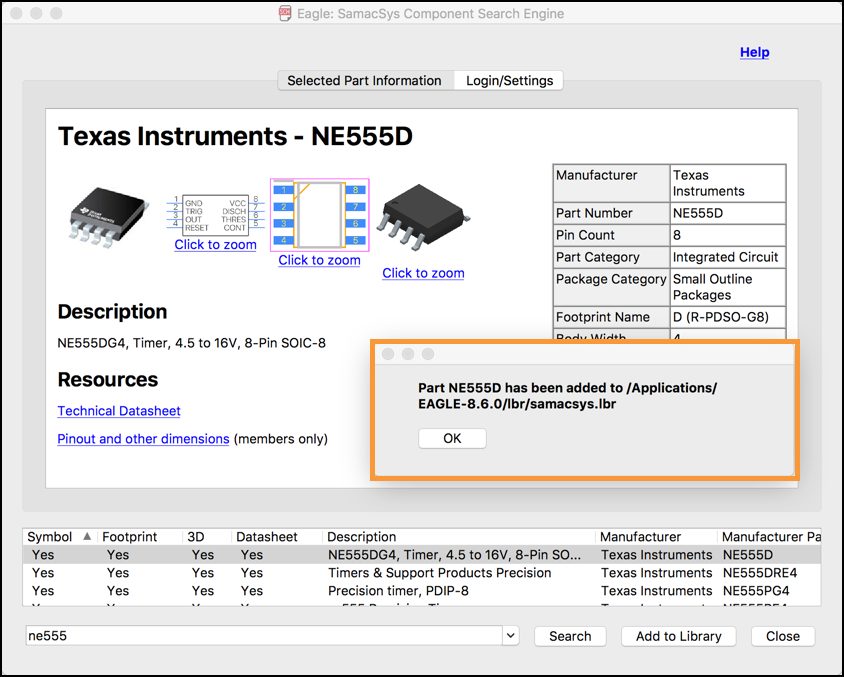Click the Pin Count value 8 cell
This screenshot has width=844, height=677.
click(728, 235)
